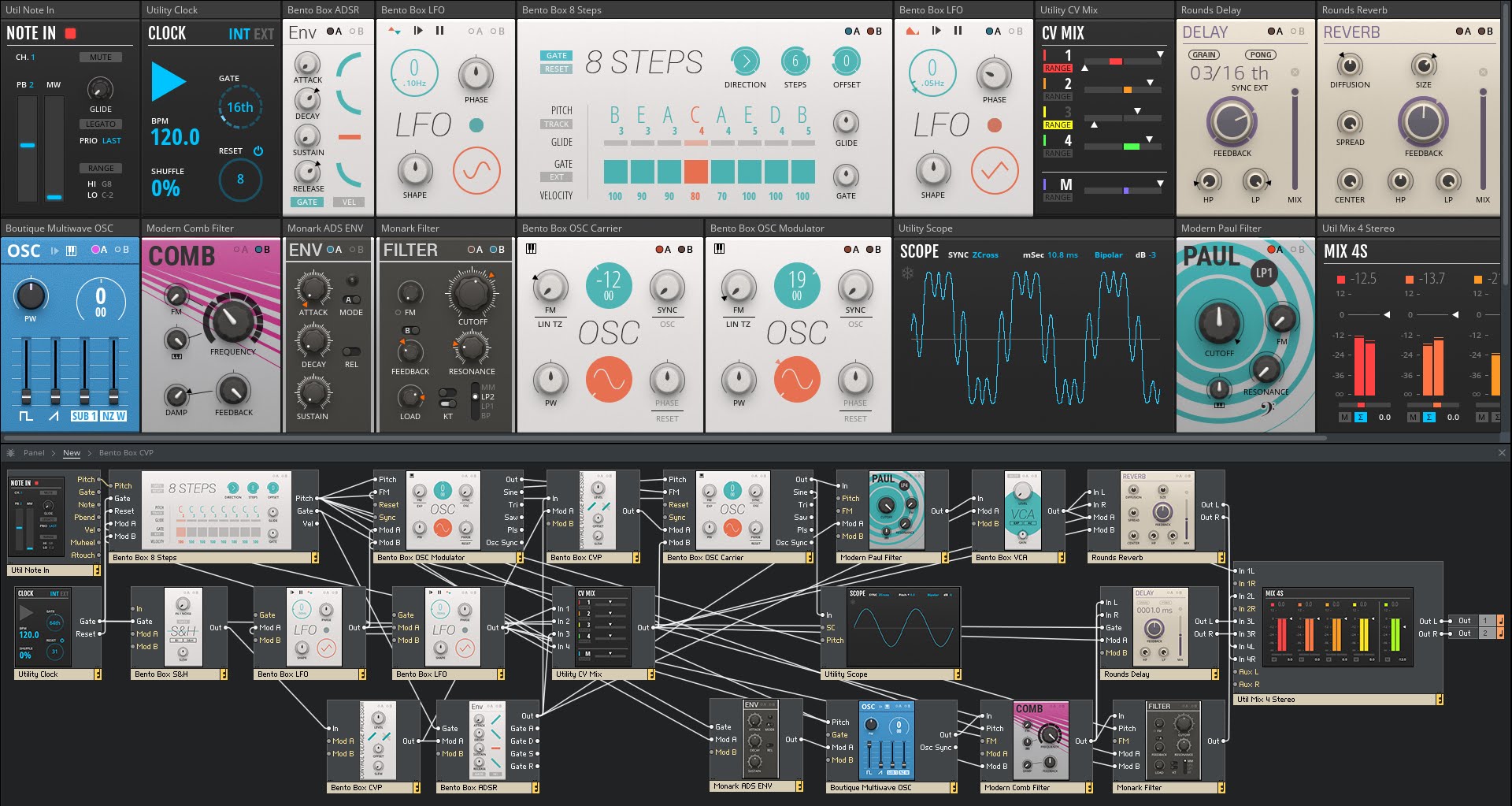Image resolution: width=1512 pixels, height=806 pixels.
Task: Click the keyboard icon on Bento Box OSC Modulator
Action: pos(717,249)
